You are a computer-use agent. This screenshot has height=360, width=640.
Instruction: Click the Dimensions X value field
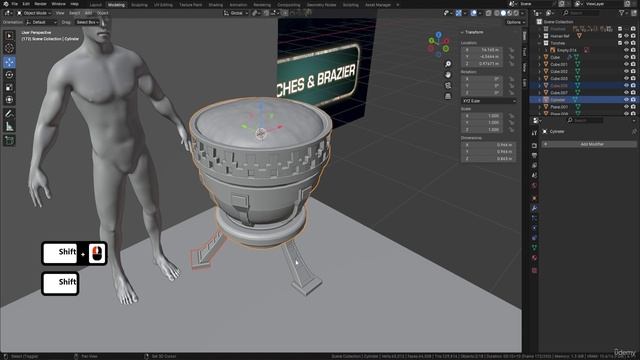pos(488,145)
